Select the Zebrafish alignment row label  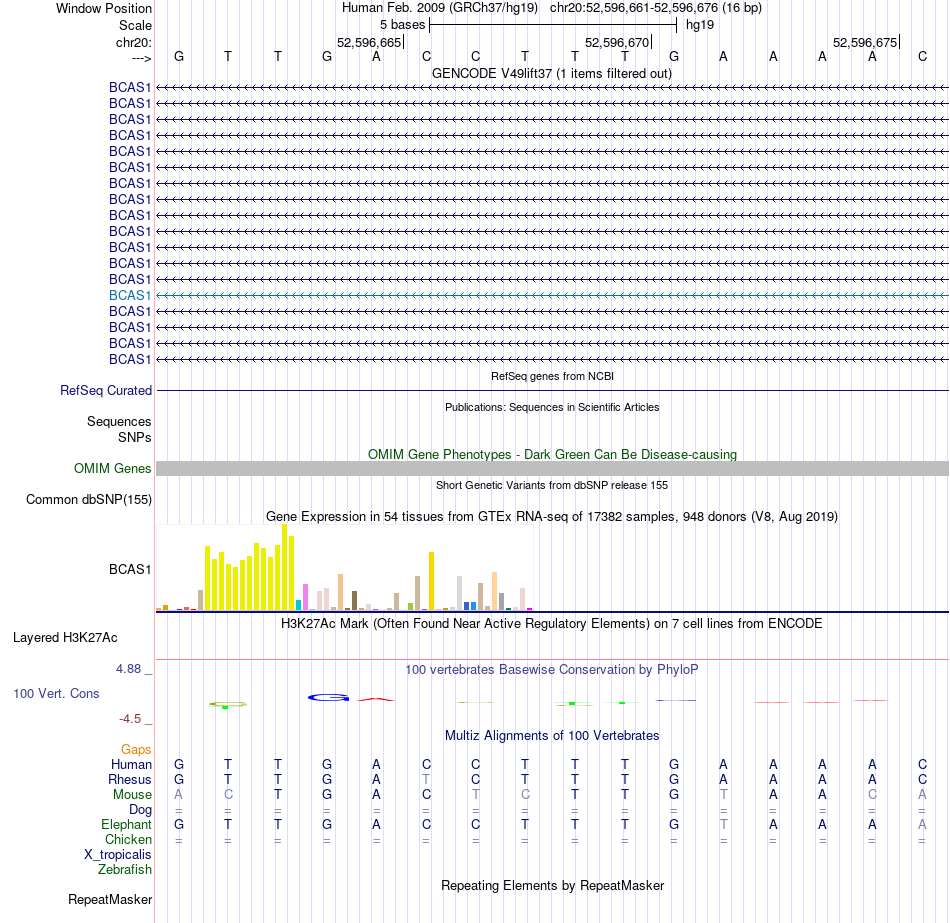[125, 869]
